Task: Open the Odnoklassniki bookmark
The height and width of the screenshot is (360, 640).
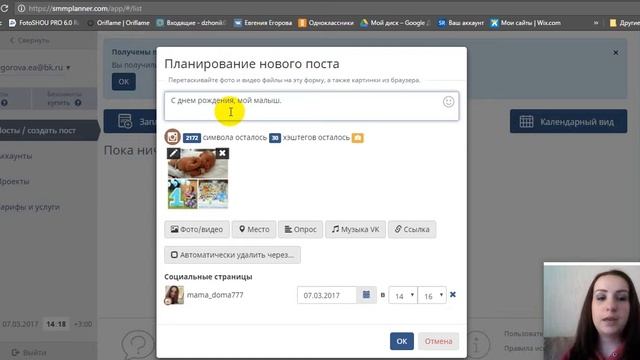Action: [x=326, y=23]
